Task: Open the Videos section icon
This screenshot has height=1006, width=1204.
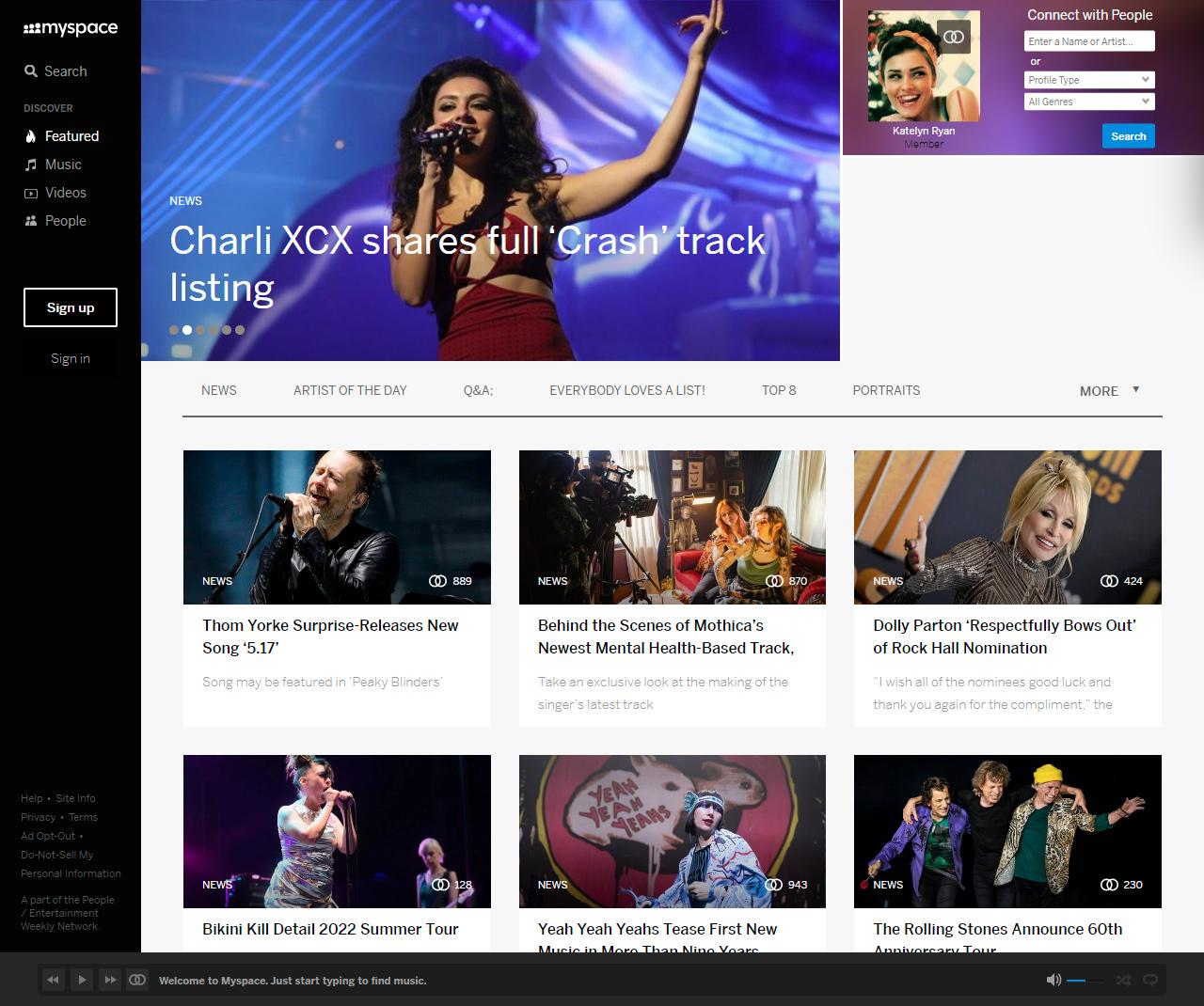Action: tap(31, 193)
